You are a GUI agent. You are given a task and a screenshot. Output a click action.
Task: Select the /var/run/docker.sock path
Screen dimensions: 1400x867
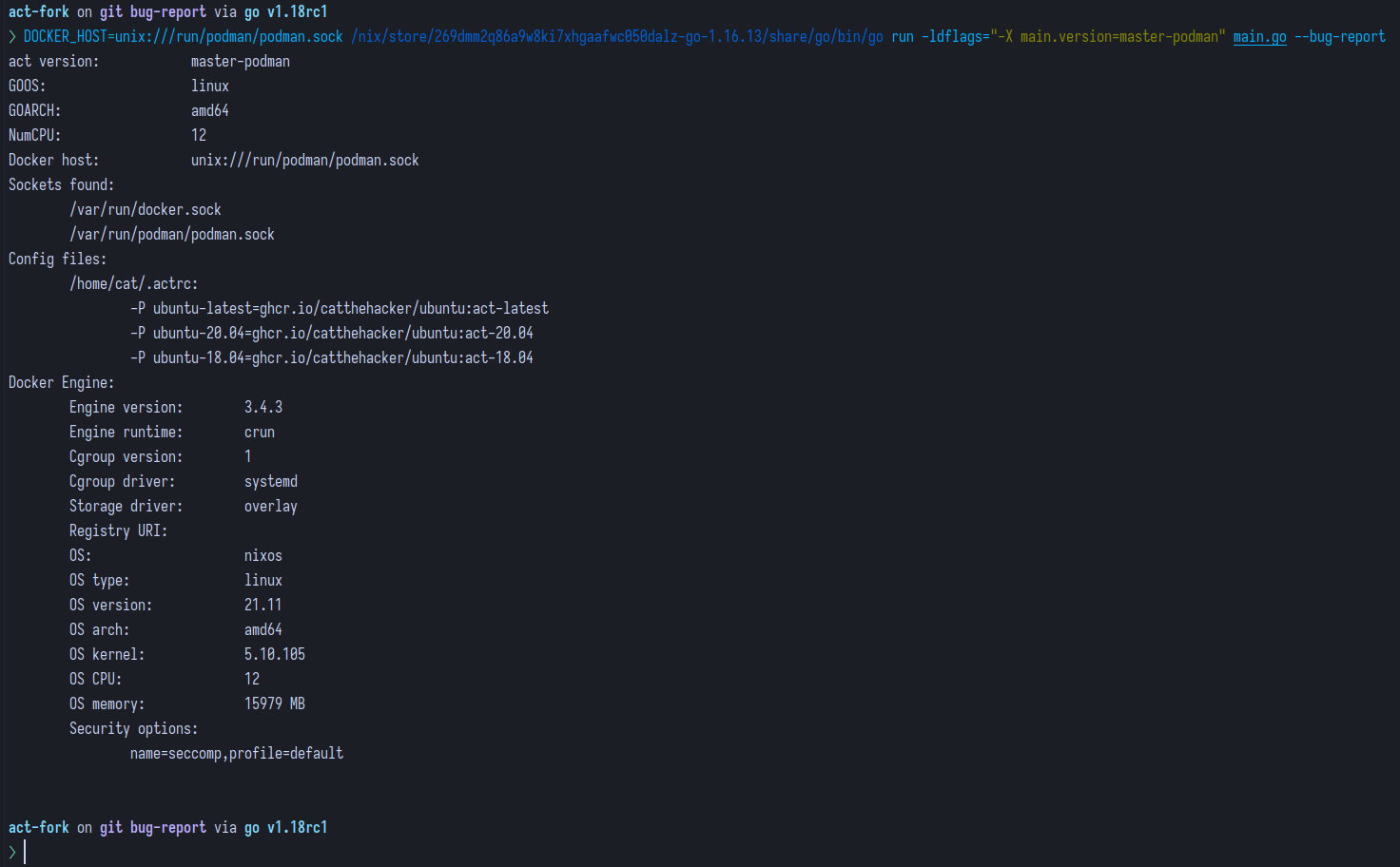(146, 210)
